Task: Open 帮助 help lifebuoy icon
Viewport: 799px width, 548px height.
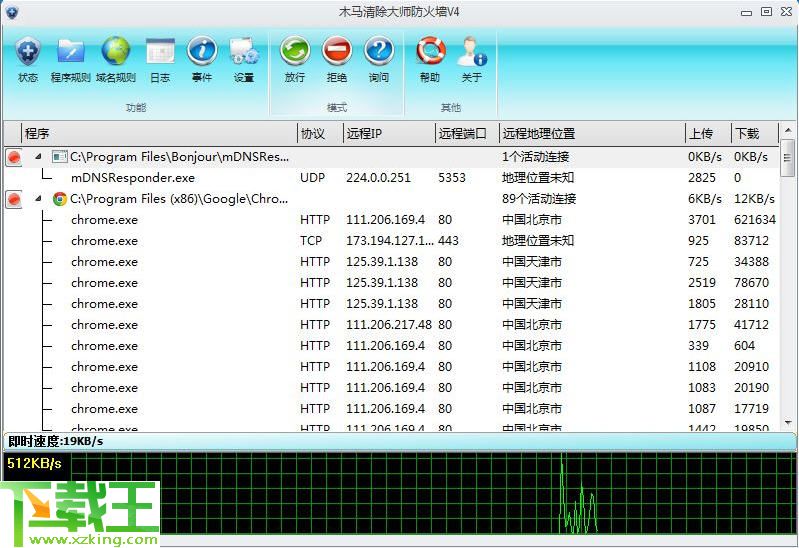Action: (x=430, y=60)
